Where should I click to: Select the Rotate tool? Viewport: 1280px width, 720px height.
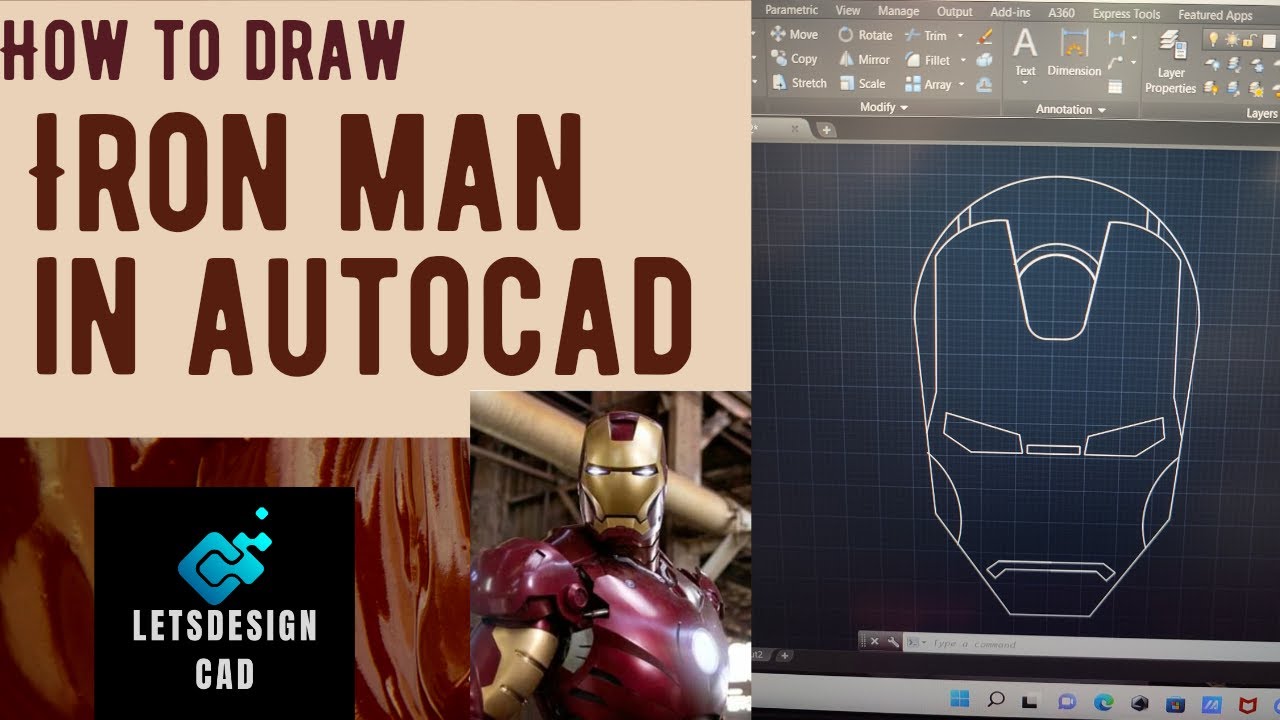pyautogui.click(x=865, y=35)
